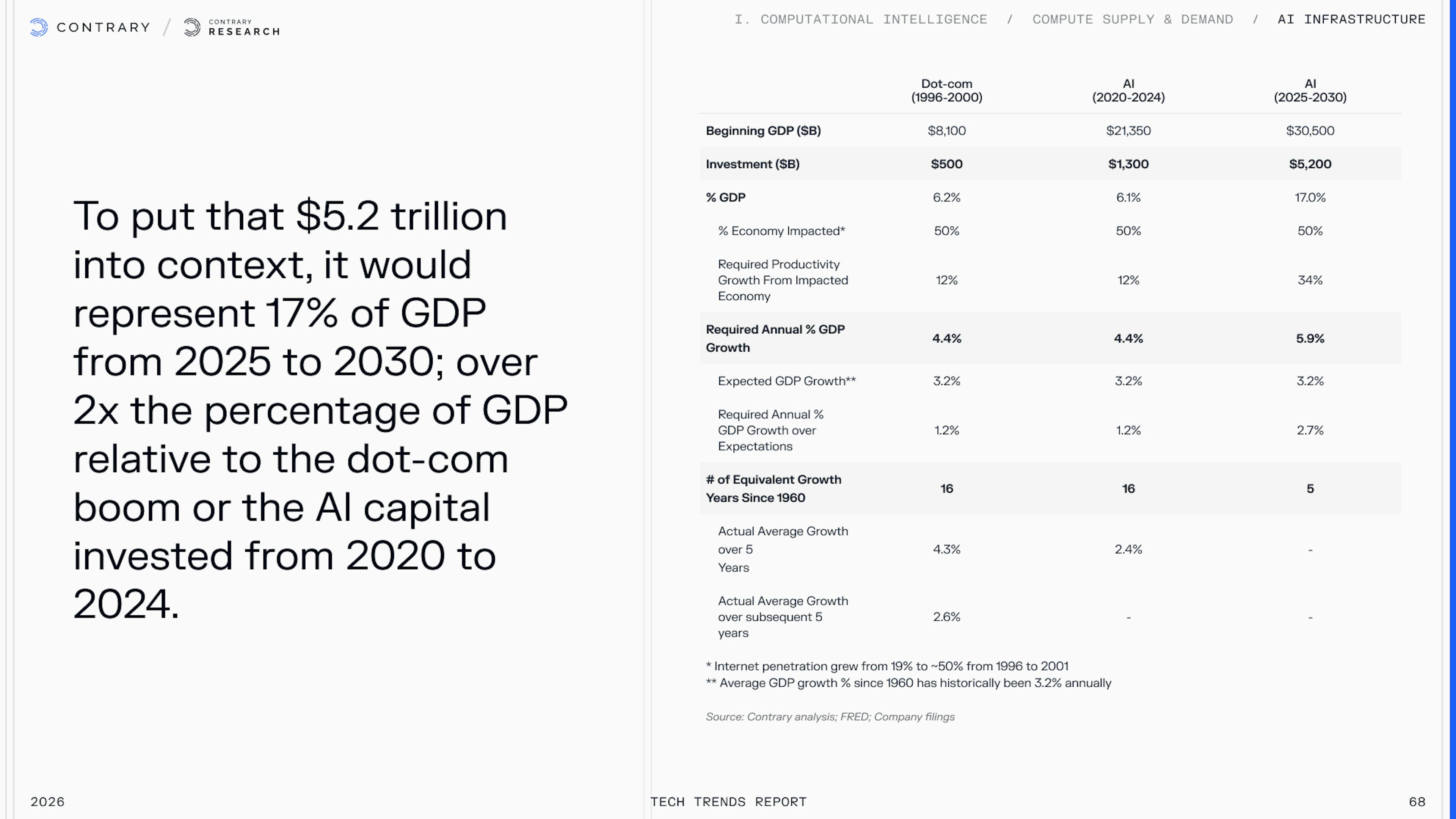Click the Required Annual % GDP Growth label
Image resolution: width=1456 pixels, height=819 pixels.
(x=775, y=338)
